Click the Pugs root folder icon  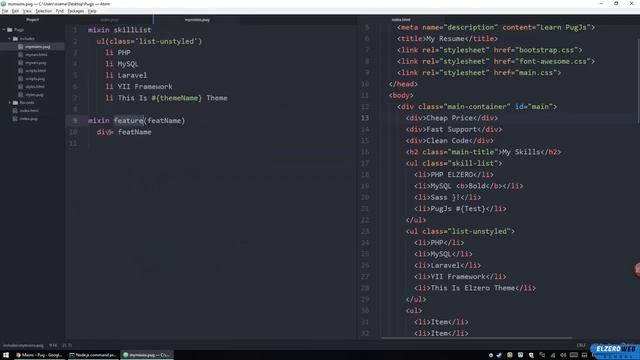tap(10, 30)
